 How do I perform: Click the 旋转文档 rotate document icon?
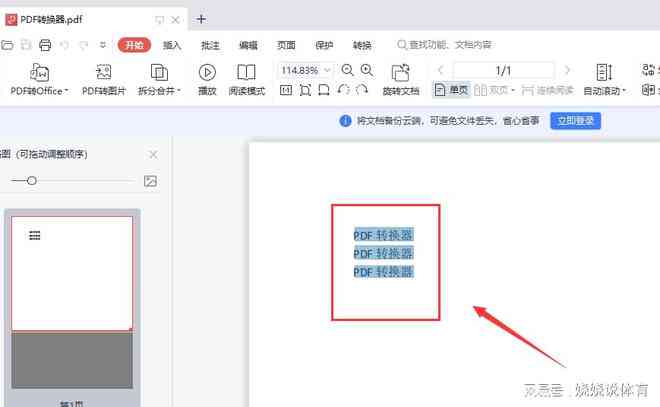(x=401, y=73)
